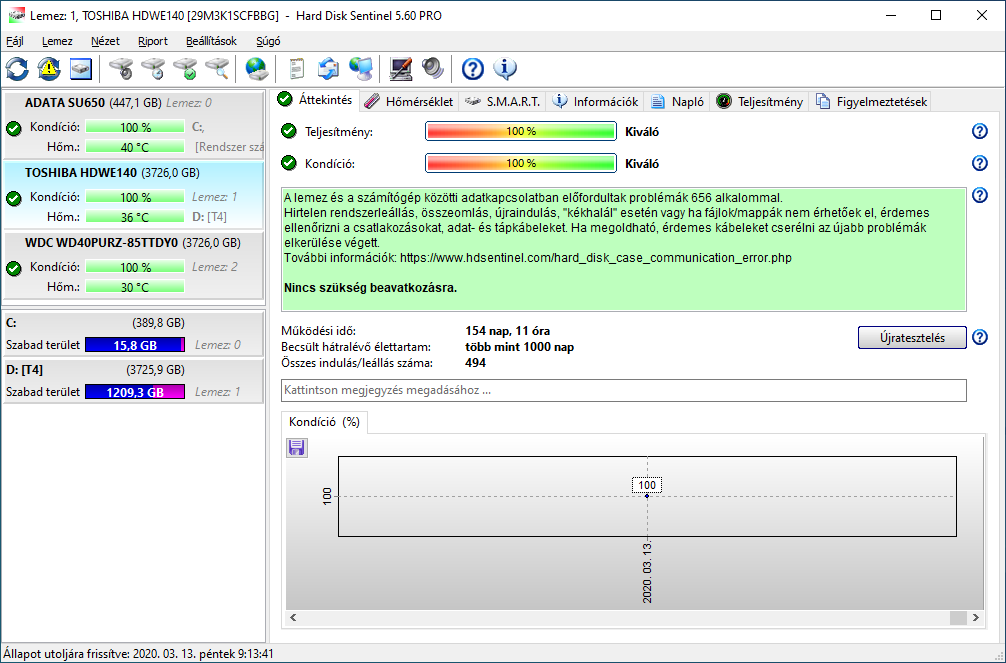This screenshot has width=1006, height=663.
Task: Select the WDC WD40PURZ-85TTDY0 disk entry
Action: tap(133, 265)
